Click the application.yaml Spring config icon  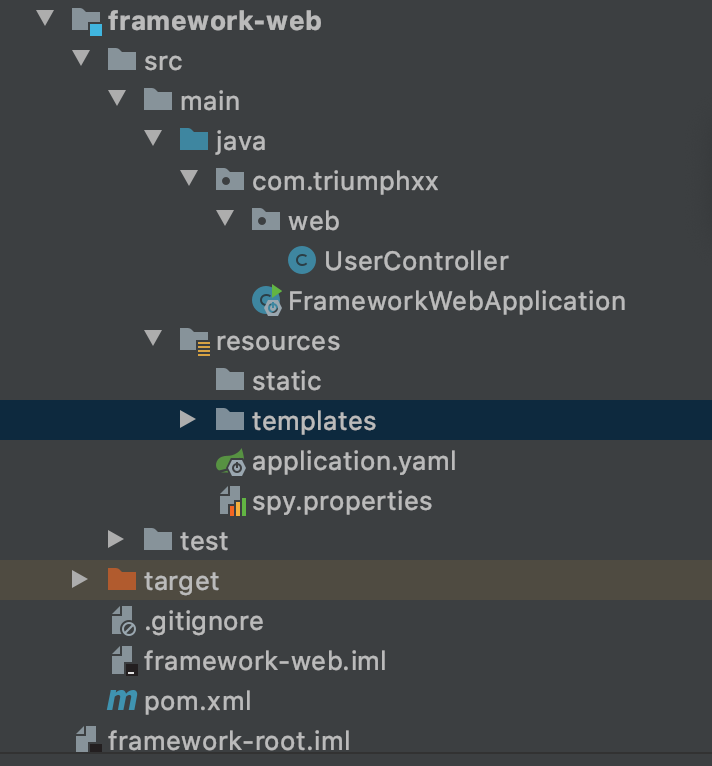[230, 462]
